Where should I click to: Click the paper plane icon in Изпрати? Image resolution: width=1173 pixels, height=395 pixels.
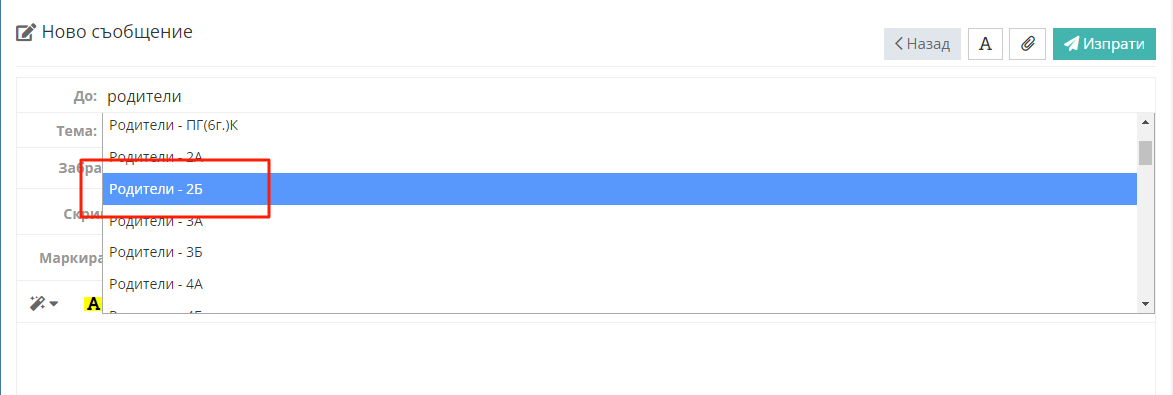click(1071, 44)
